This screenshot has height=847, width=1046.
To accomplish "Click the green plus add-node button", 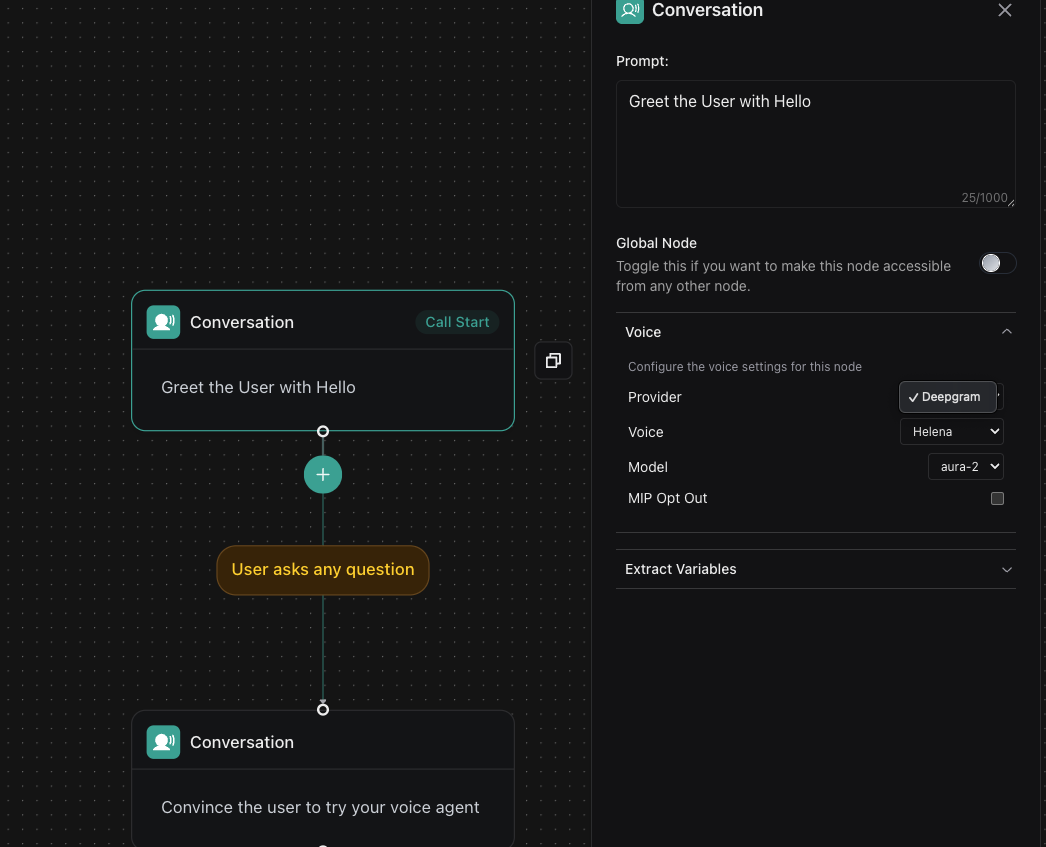I will (323, 475).
